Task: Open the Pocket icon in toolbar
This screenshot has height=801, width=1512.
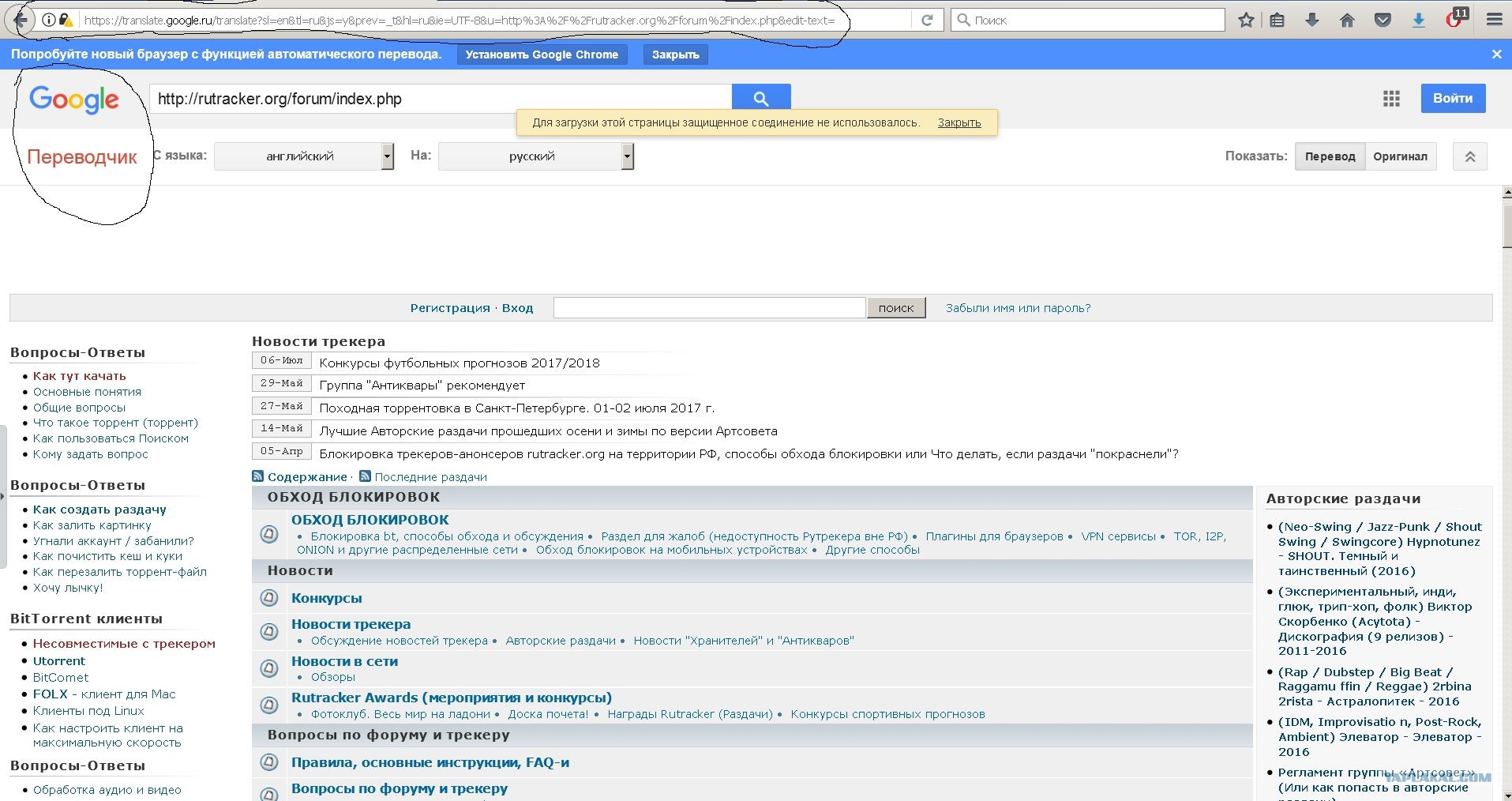Action: pyautogui.click(x=1383, y=21)
